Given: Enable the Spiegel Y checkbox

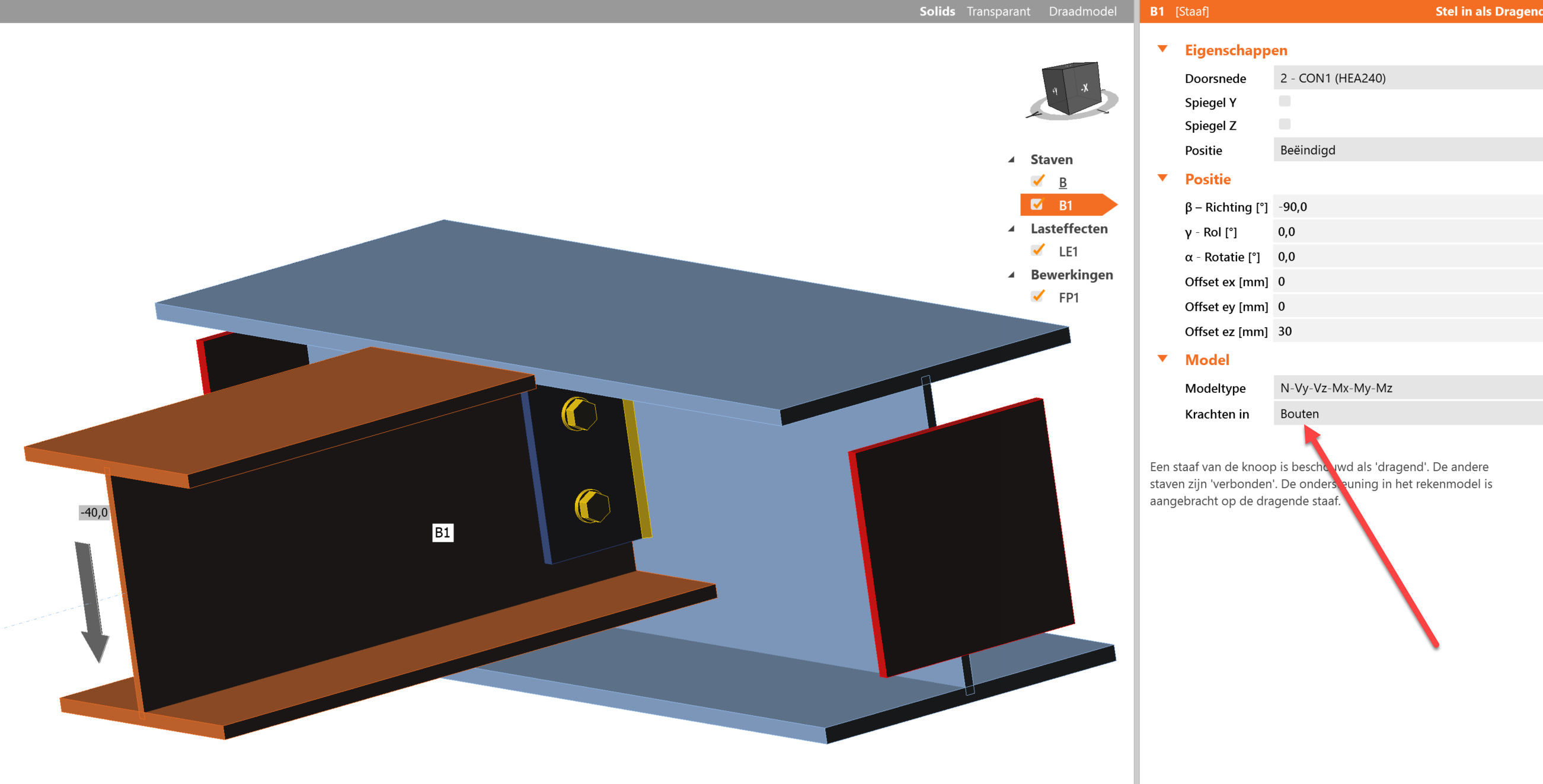Looking at the screenshot, I should 1284,101.
